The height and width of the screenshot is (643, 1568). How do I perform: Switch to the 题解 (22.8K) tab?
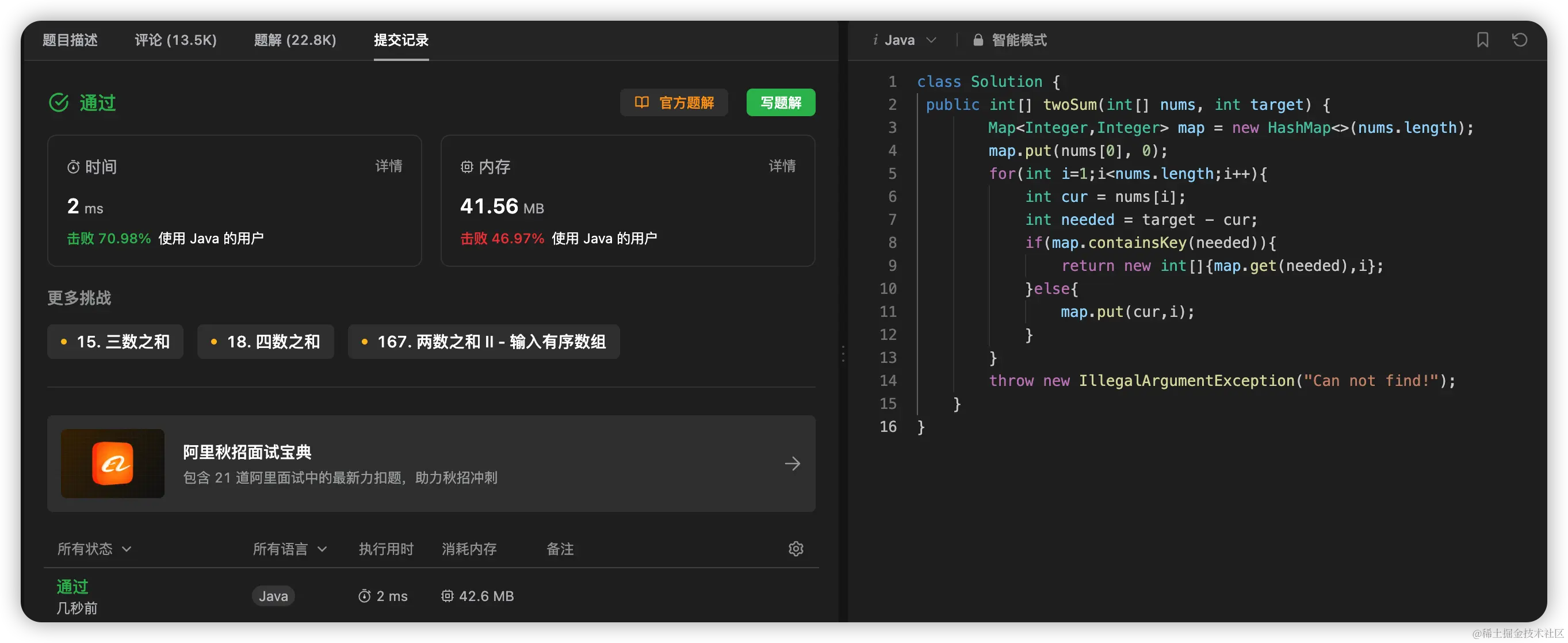(x=295, y=40)
